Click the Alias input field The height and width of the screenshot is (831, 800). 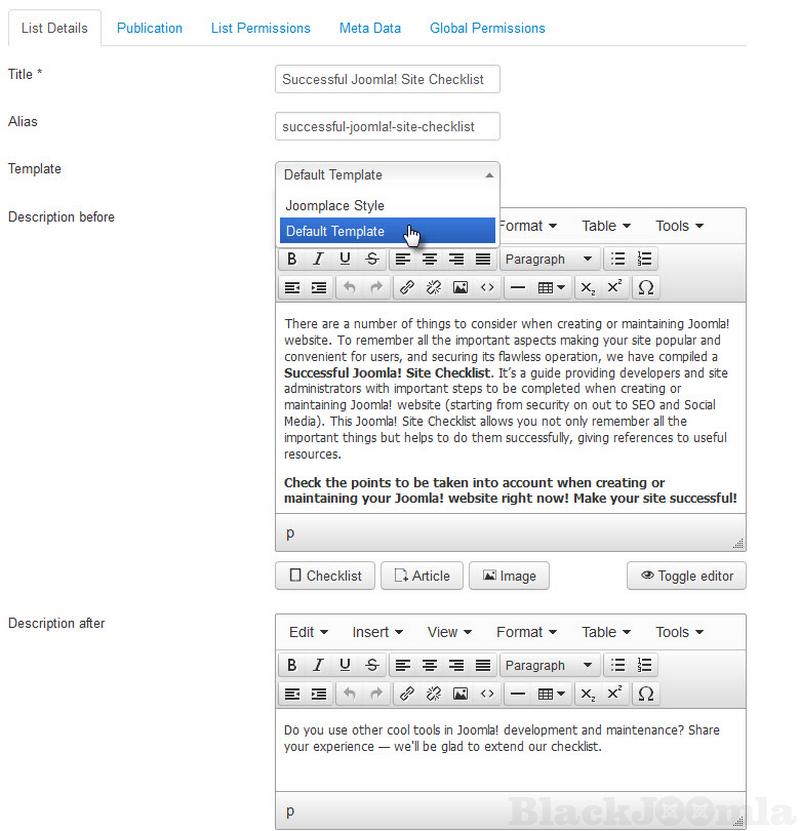coord(387,127)
